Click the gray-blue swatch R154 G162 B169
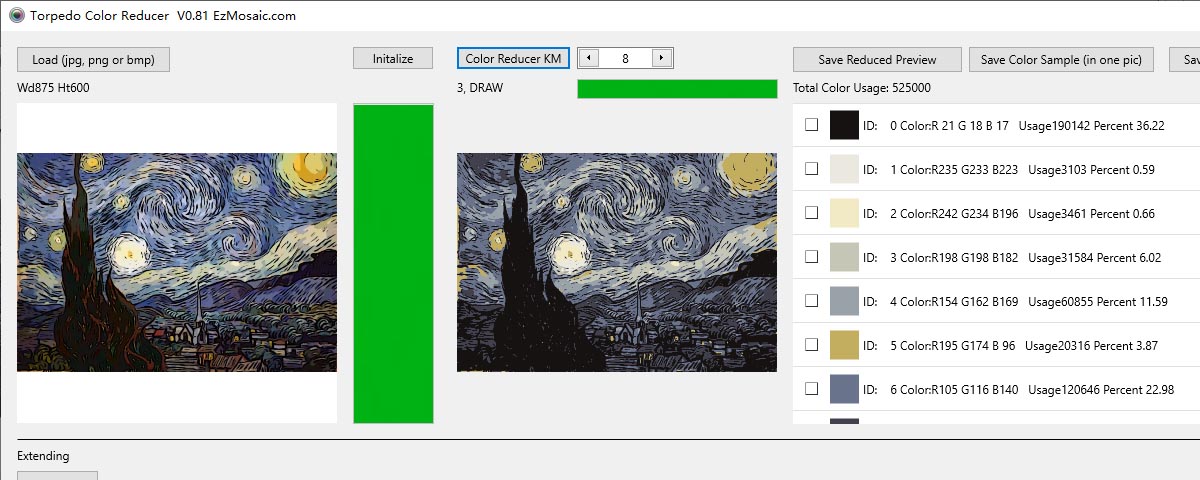Viewport: 1200px width, 480px height. pos(845,301)
